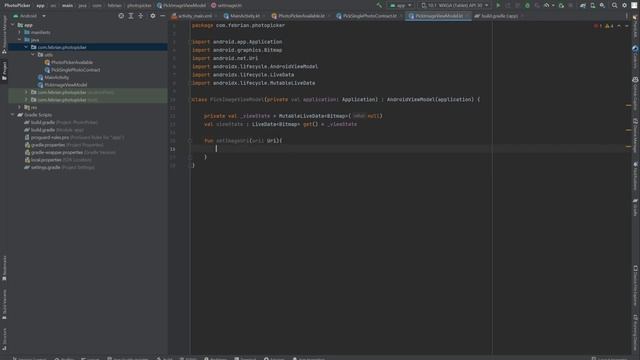Click the febrian breadcrumb in navigation bar
640x360 pixels.
(x=115, y=6)
